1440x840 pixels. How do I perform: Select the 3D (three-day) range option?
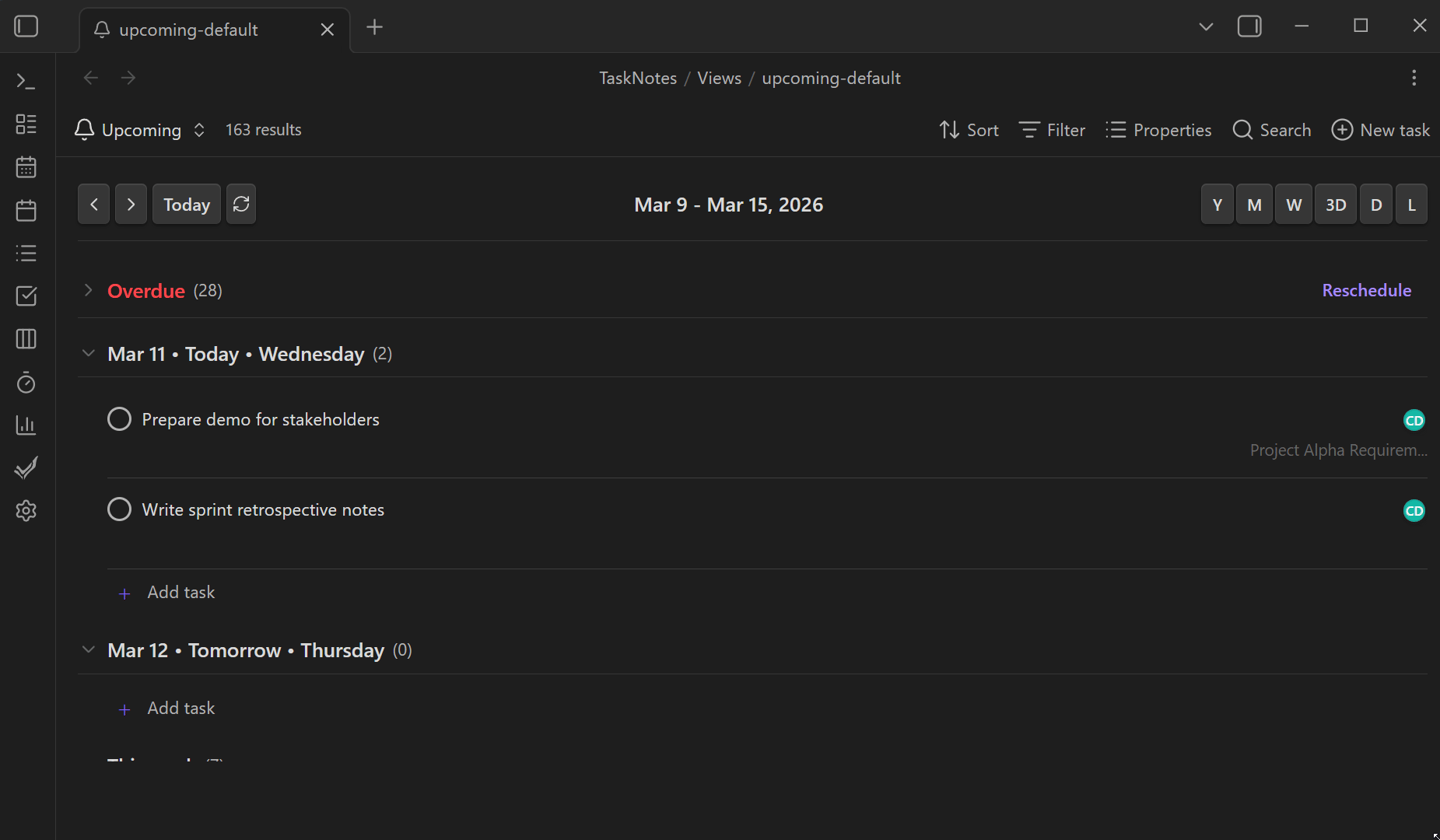(x=1335, y=204)
